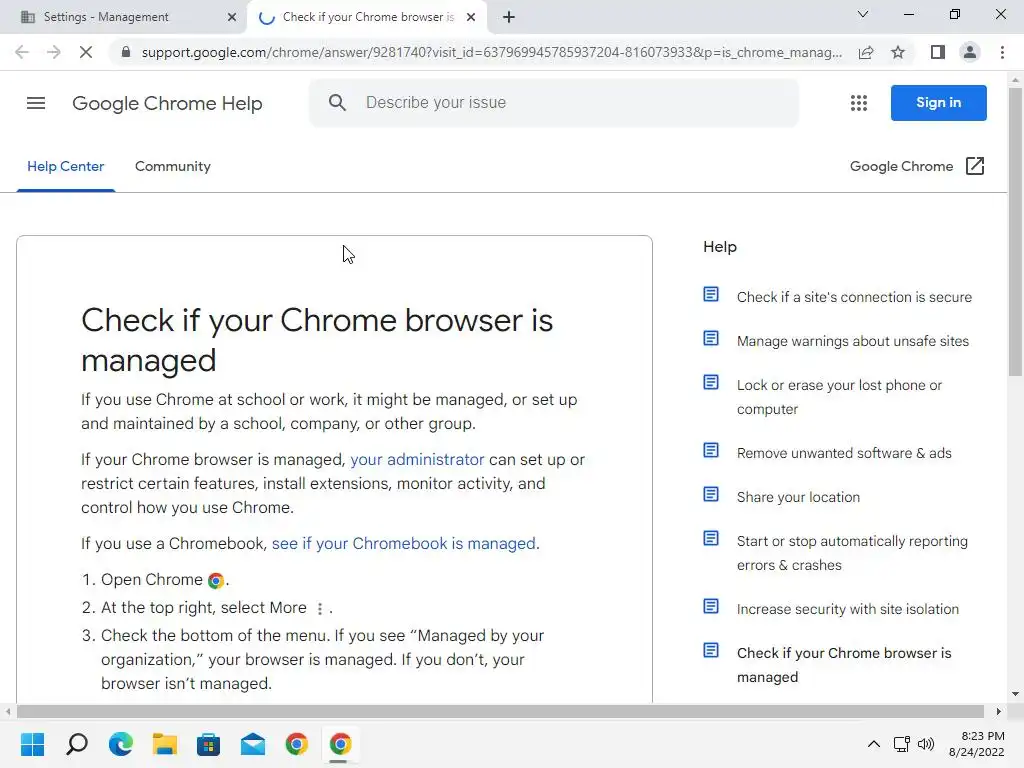Open Manage warnings about unsafe sites

point(853,341)
